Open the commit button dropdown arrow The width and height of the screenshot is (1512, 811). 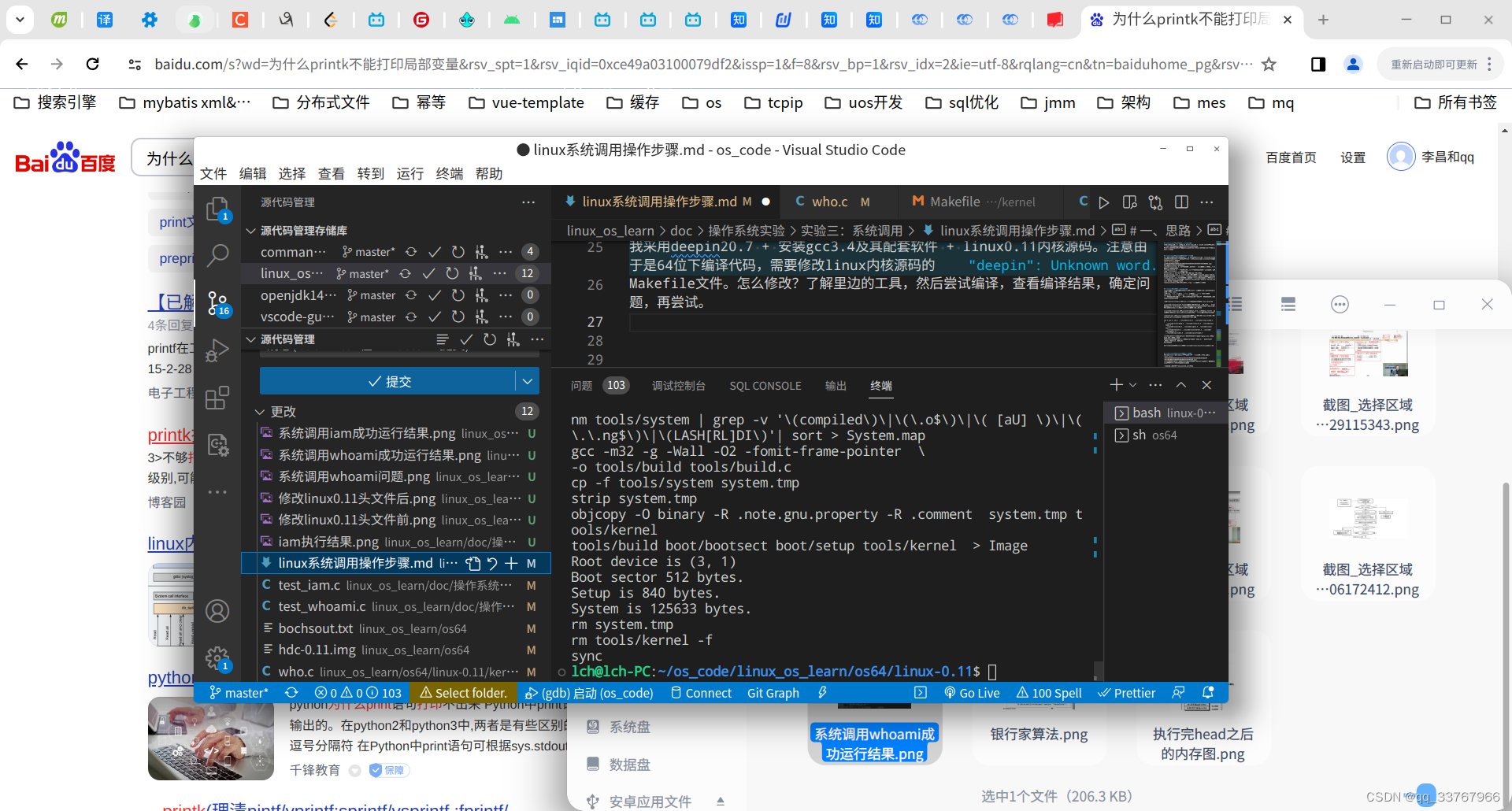pos(528,381)
